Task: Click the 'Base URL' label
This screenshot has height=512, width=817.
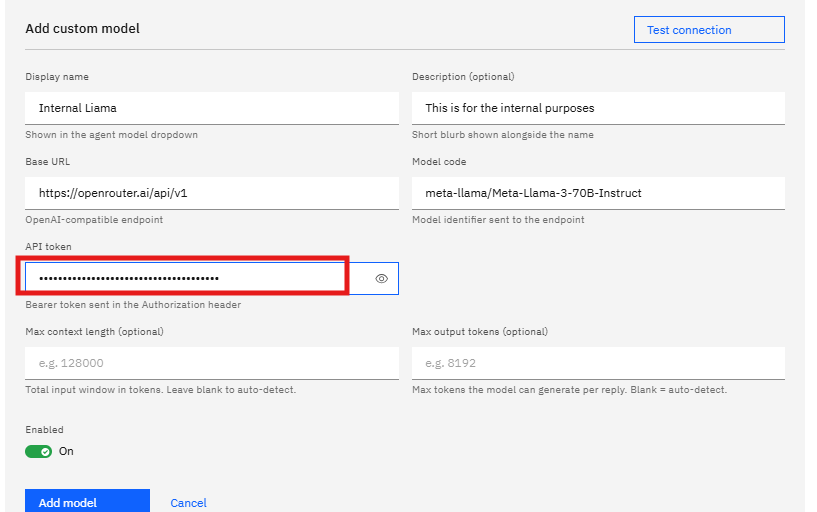Action: tap(47, 162)
